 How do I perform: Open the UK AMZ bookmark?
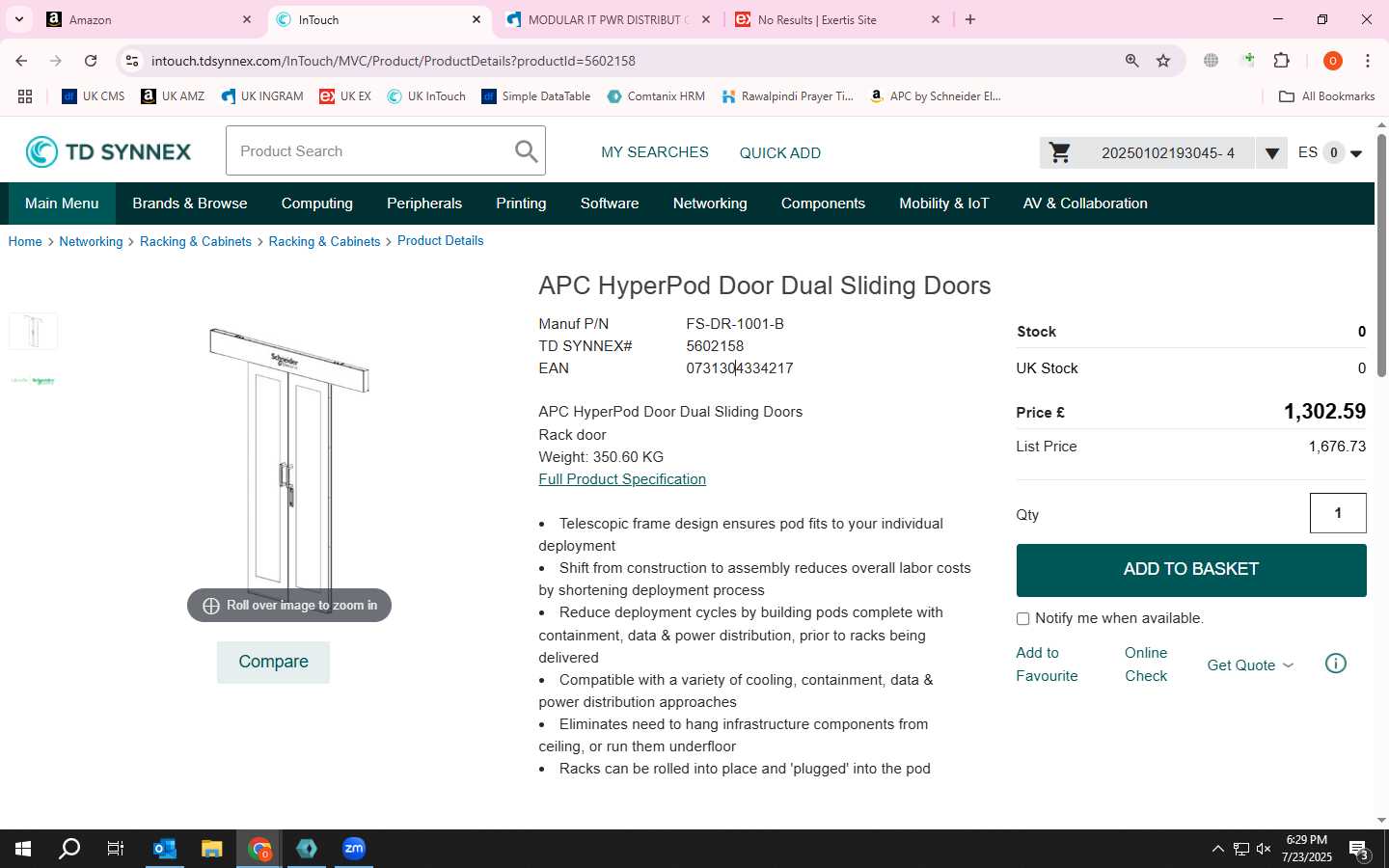[173, 96]
